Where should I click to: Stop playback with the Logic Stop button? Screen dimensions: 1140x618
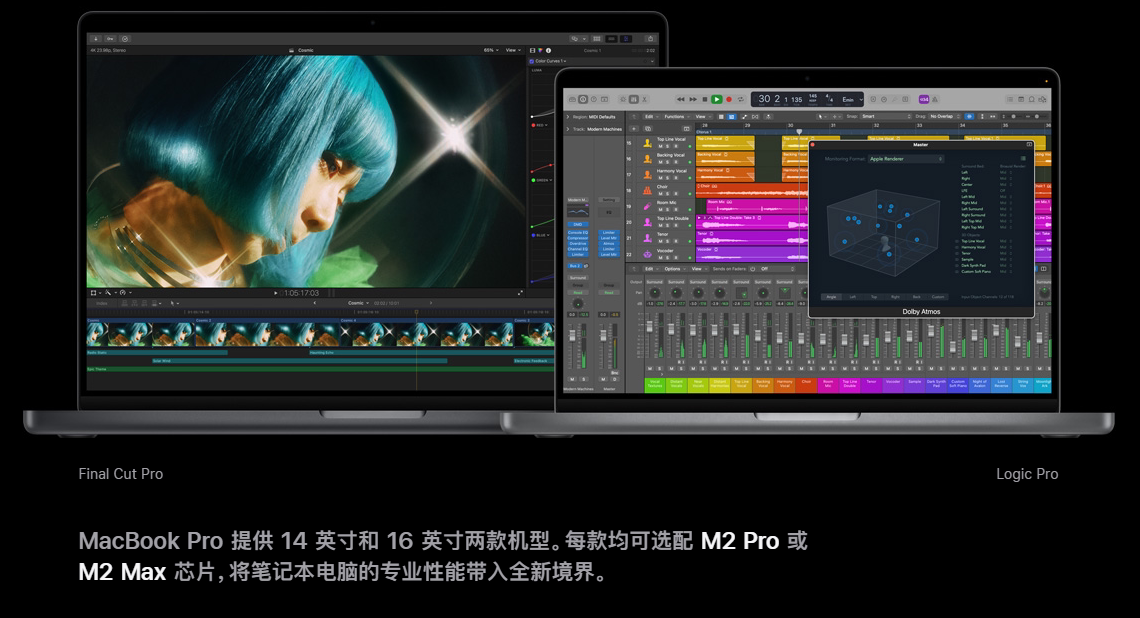[705, 99]
